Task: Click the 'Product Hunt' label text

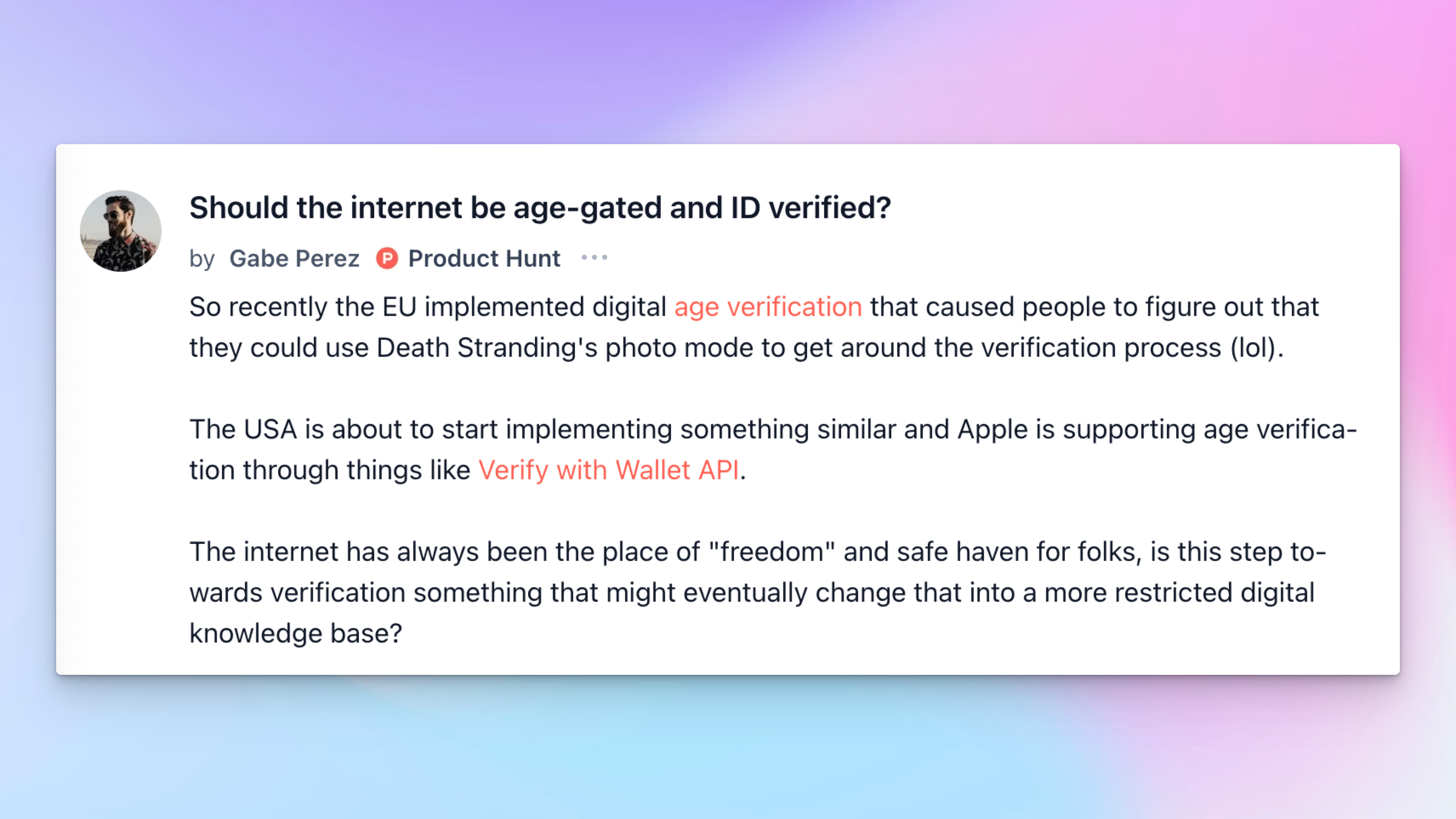Action: pos(484,258)
